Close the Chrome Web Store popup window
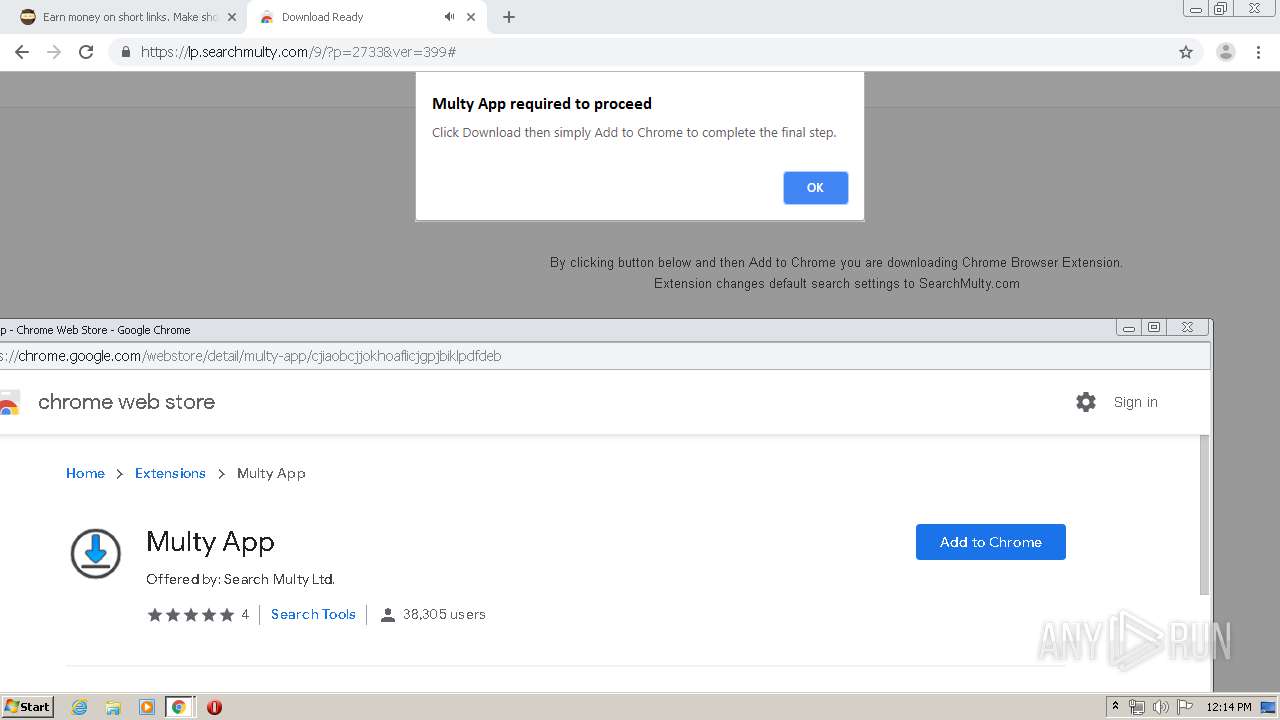 tap(1187, 328)
